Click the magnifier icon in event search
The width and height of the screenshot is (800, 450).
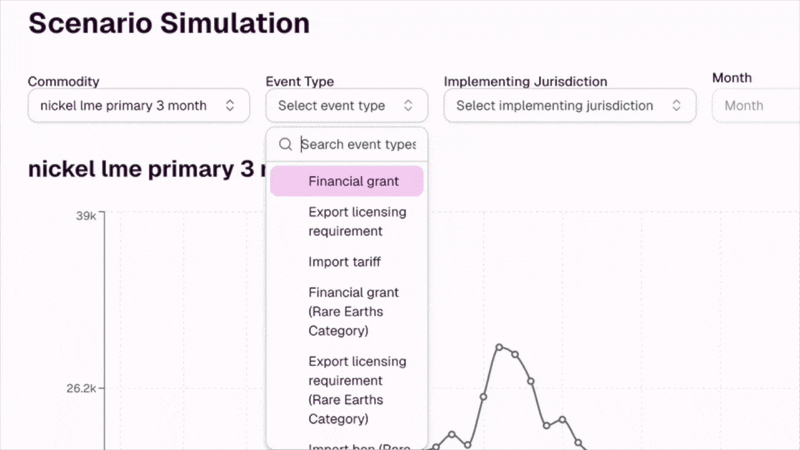(x=285, y=144)
